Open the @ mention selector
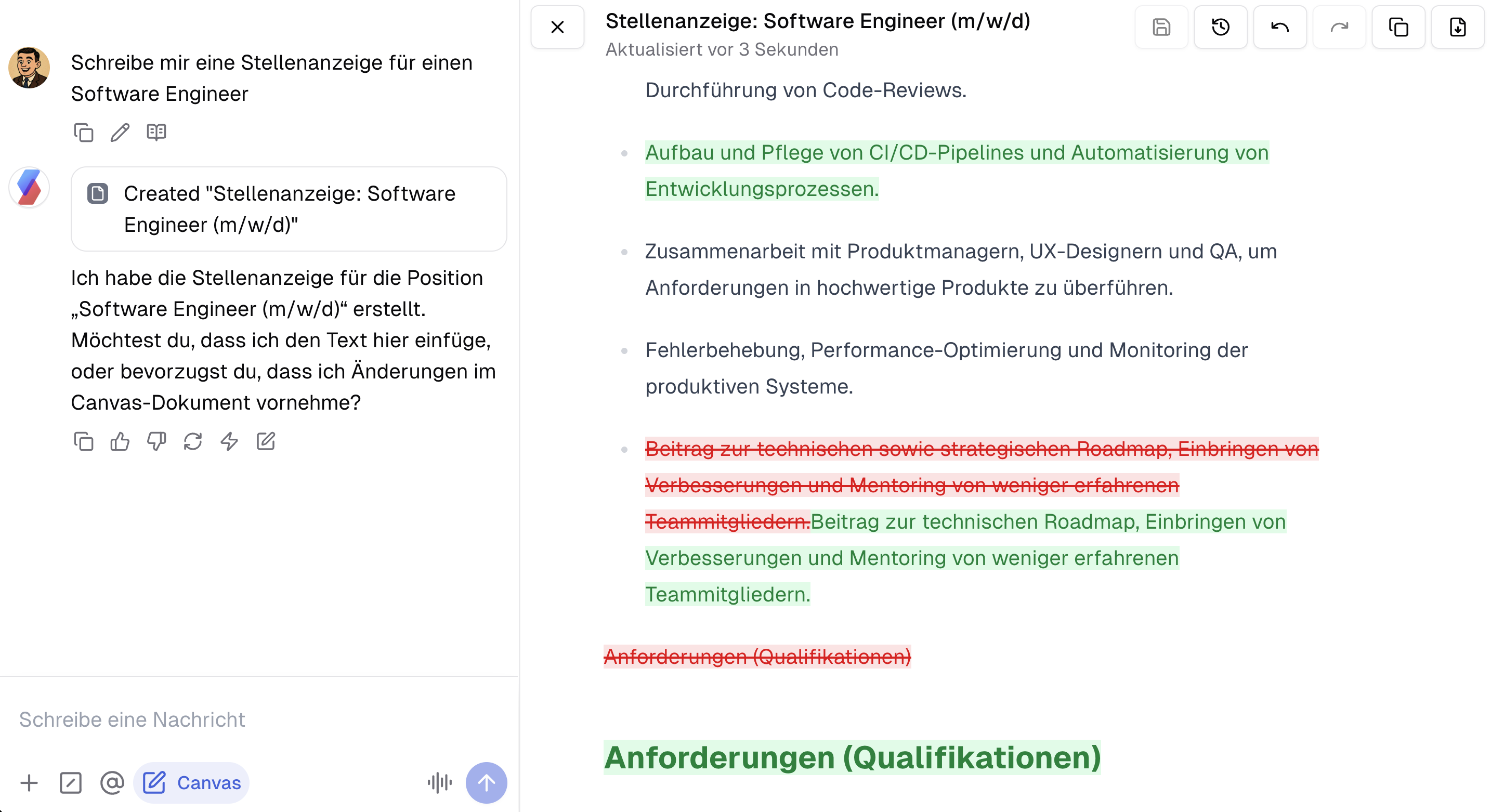The width and height of the screenshot is (1491, 812). tap(112, 782)
